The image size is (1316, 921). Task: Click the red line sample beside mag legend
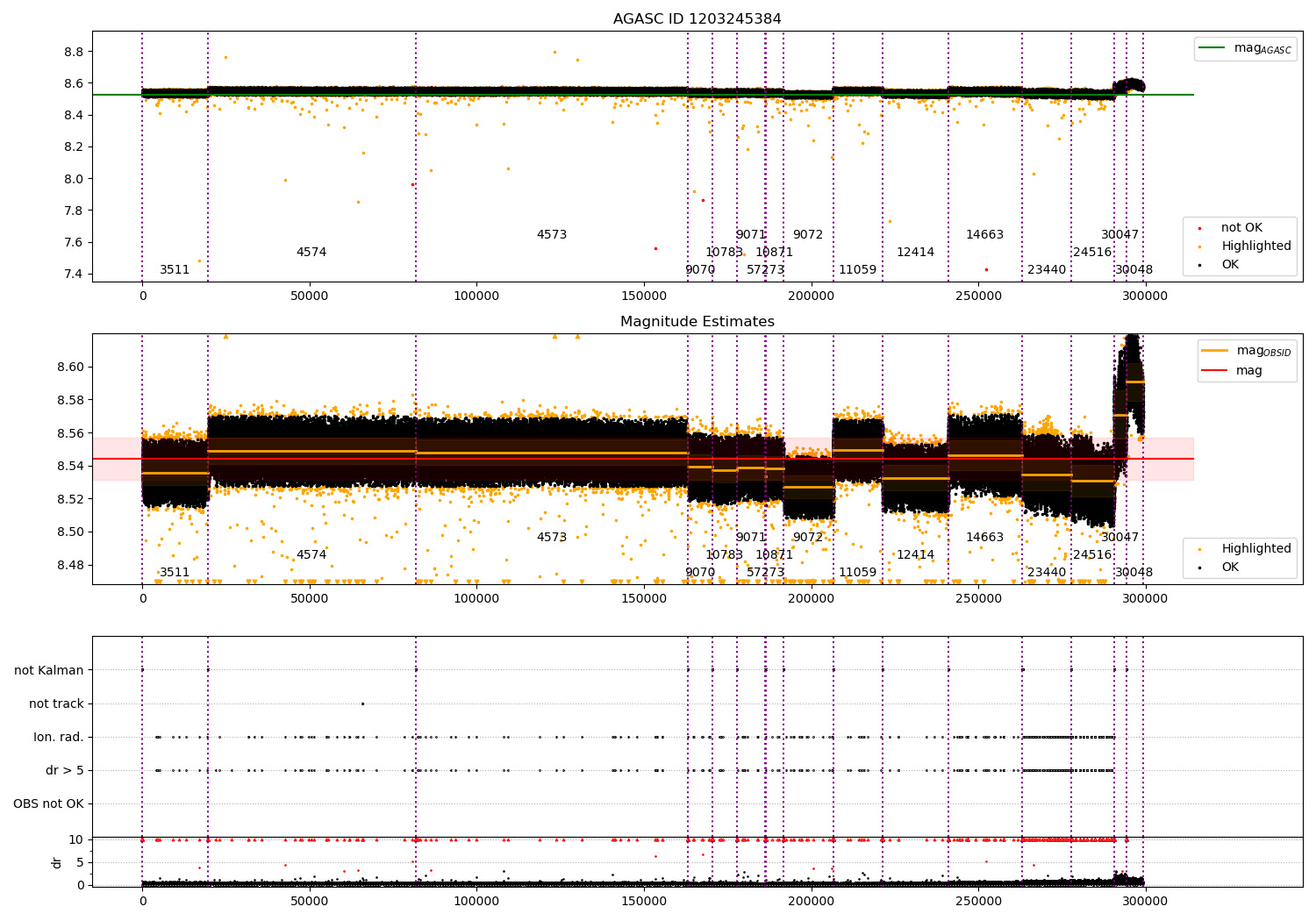pos(1215,371)
